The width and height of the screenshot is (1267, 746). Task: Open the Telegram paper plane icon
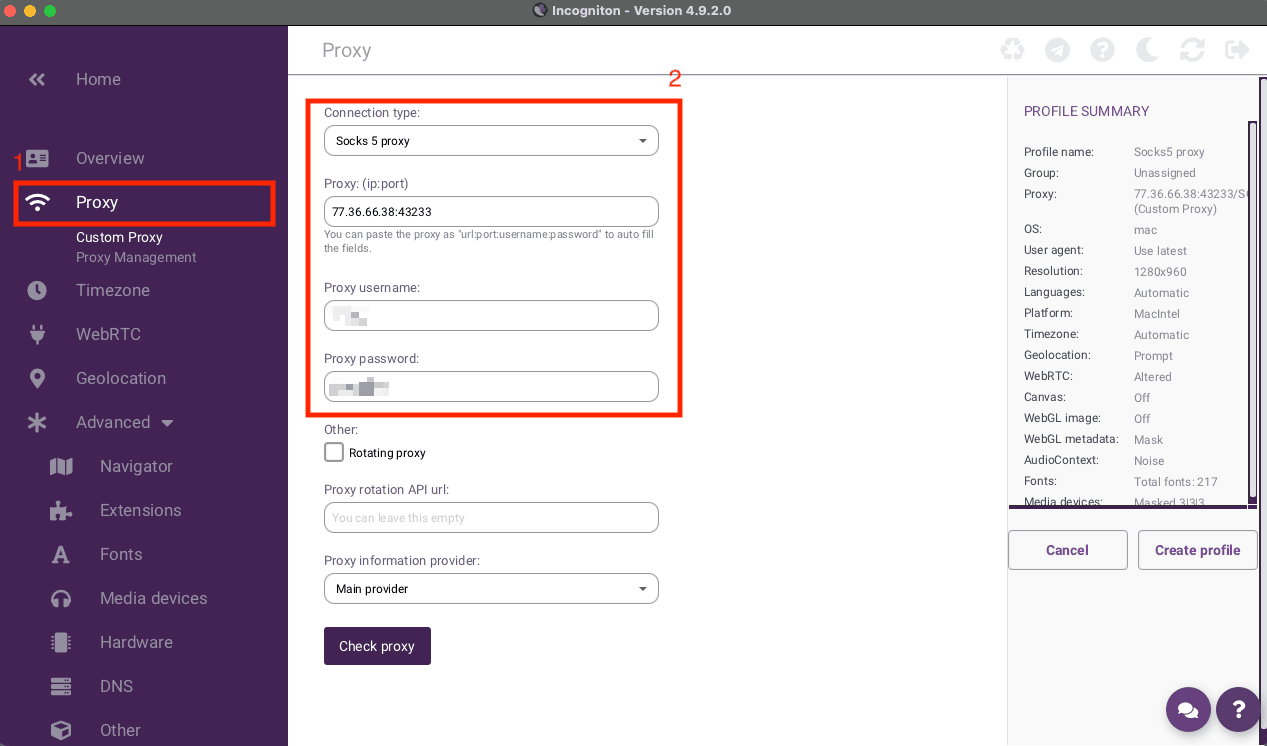pos(1056,48)
